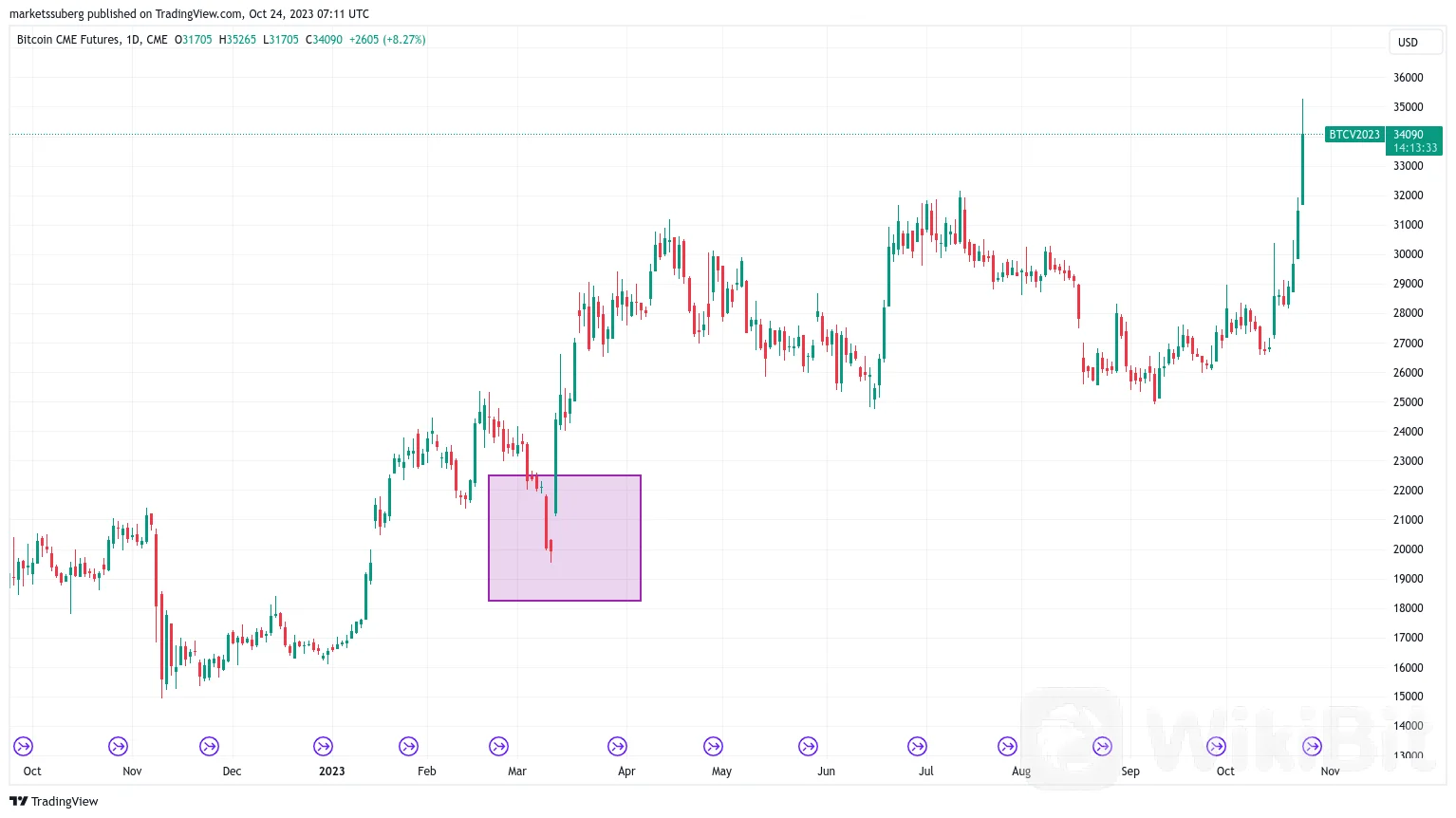The width and height of the screenshot is (1456, 818).
Task: Click the Bitcoin CME Futures symbol name
Action: coord(66,40)
